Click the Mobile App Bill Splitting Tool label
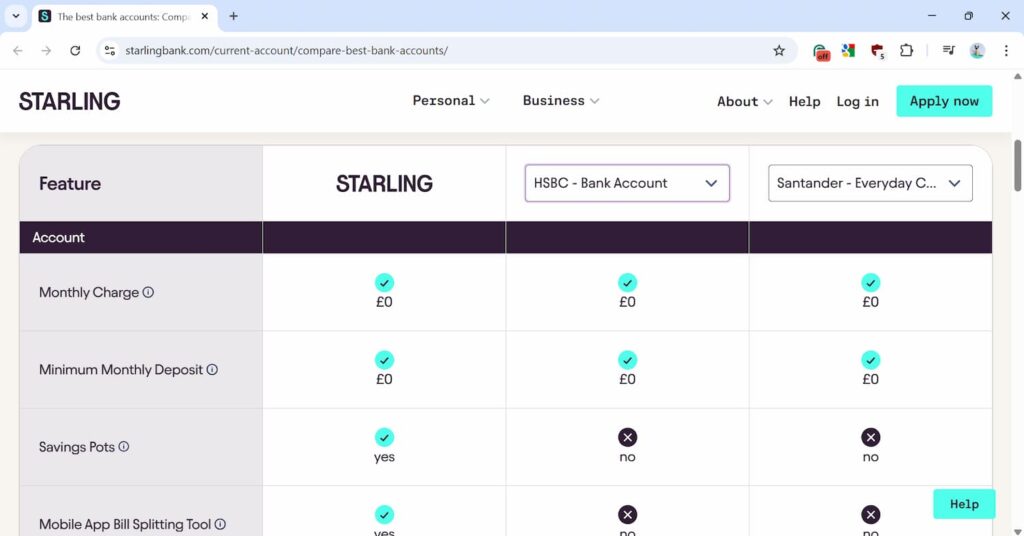The height and width of the screenshot is (536, 1024). coord(125,524)
